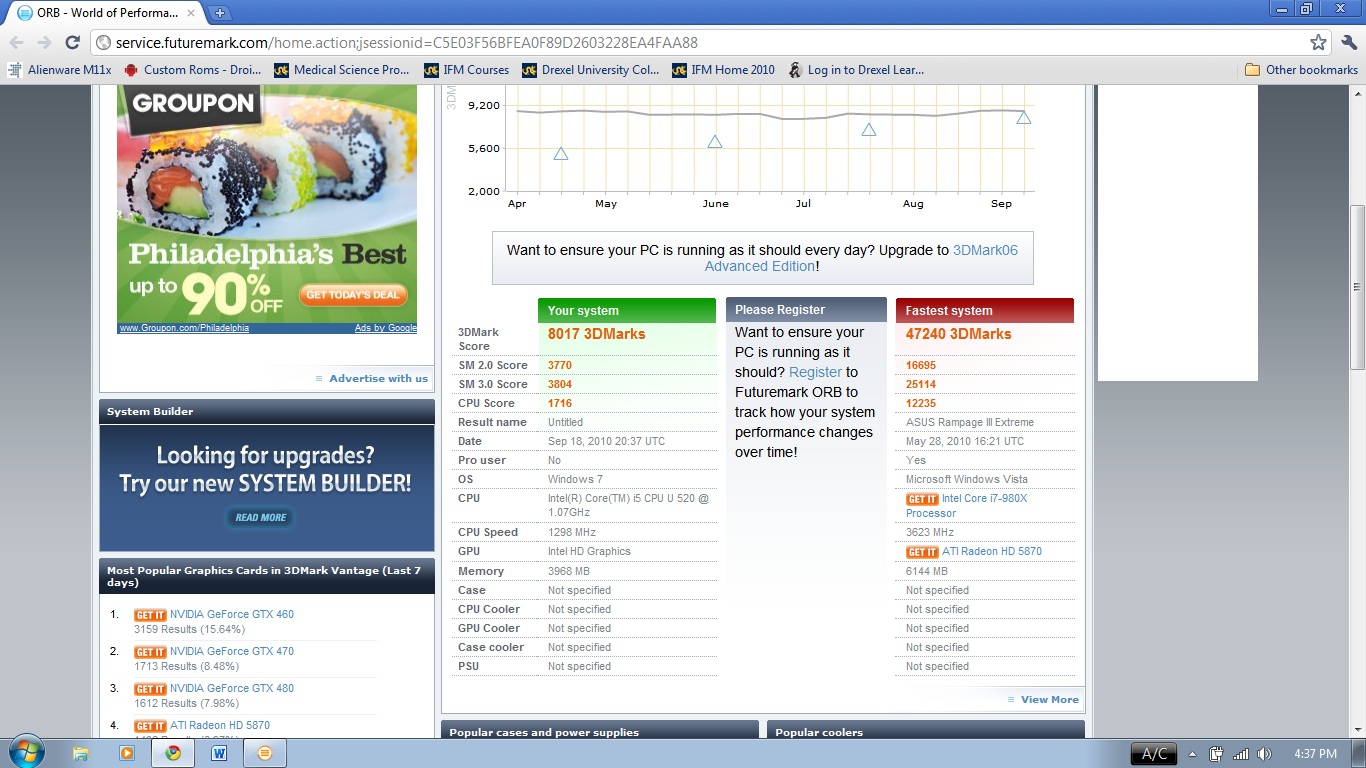Screen dimensions: 1366x768
Task: Open the IFM Home 2010 bookmark
Action: (724, 70)
